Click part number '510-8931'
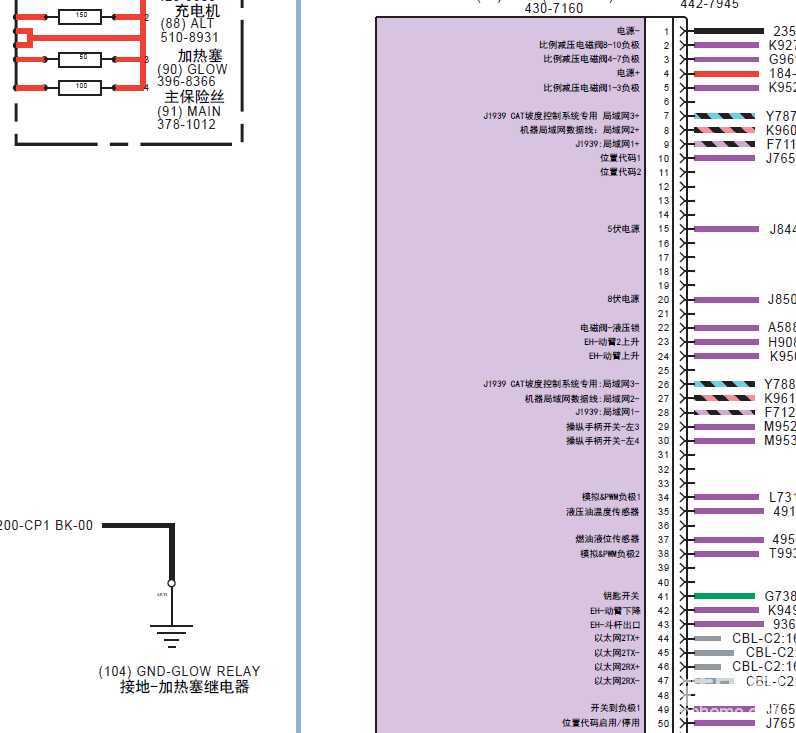Image resolution: width=796 pixels, height=733 pixels. [x=189, y=38]
